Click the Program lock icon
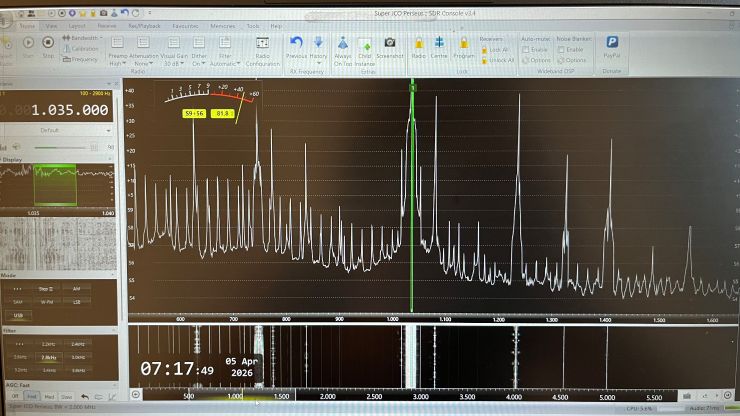740x416 pixels. pos(464,45)
